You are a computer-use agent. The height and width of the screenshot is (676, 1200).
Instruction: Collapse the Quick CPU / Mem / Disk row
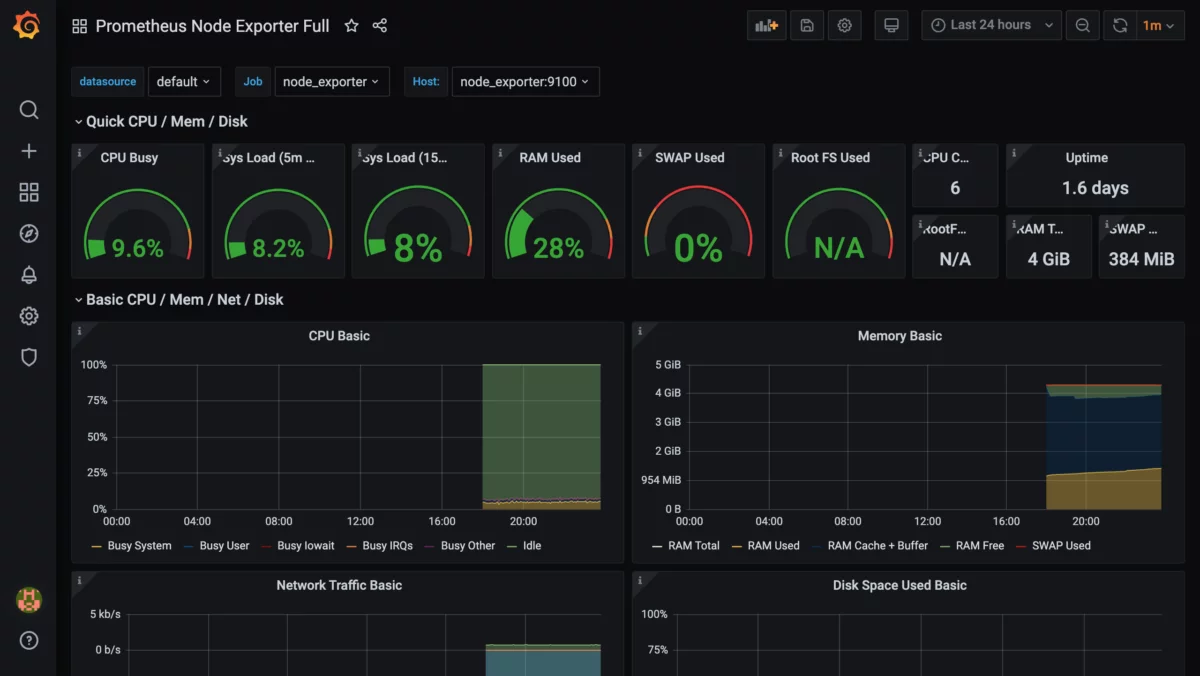click(165, 120)
